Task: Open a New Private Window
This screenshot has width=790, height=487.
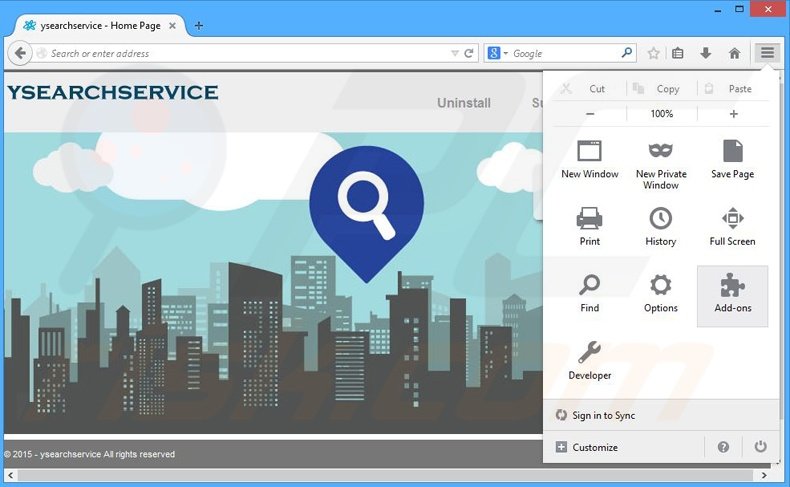Action: [x=661, y=165]
